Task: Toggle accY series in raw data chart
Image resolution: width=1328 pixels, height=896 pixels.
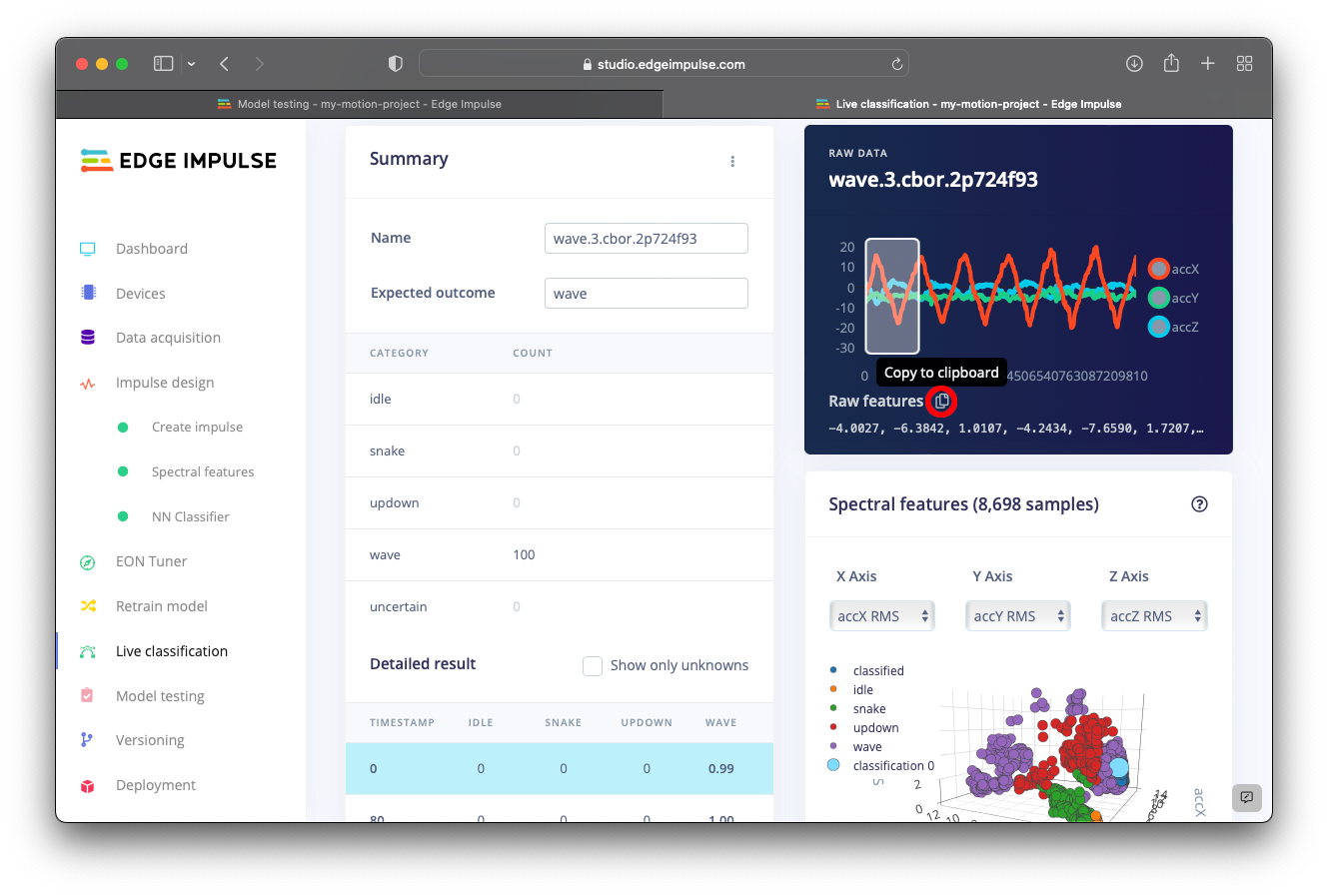Action: point(1173,298)
